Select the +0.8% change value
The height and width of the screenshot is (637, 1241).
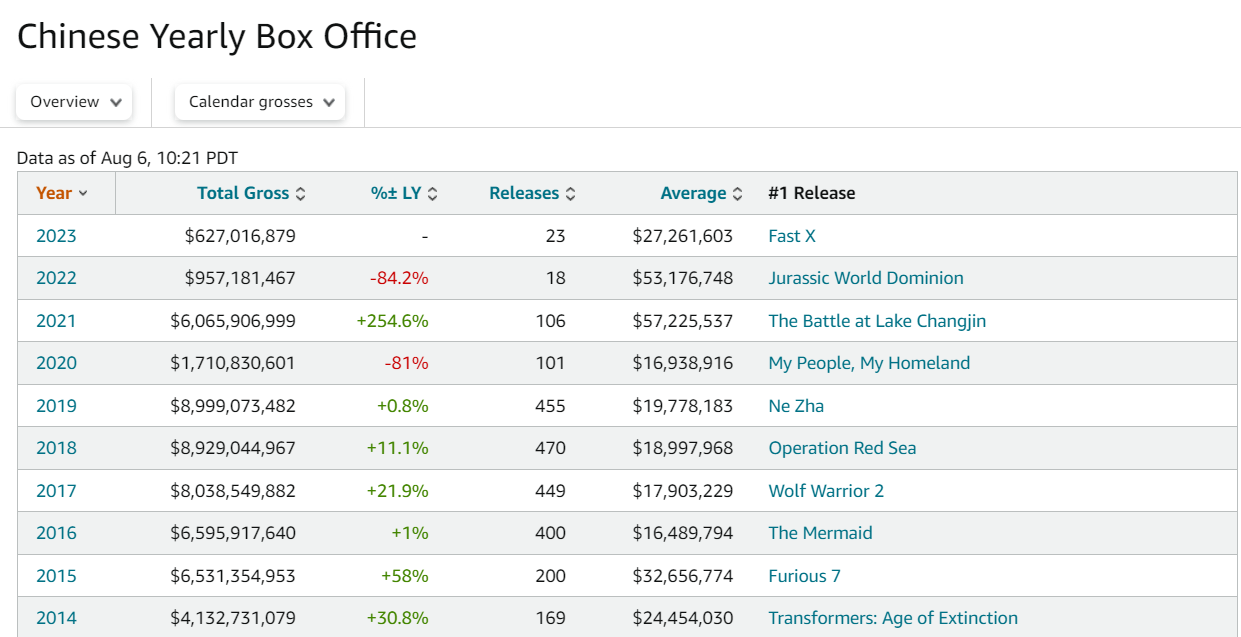point(403,406)
